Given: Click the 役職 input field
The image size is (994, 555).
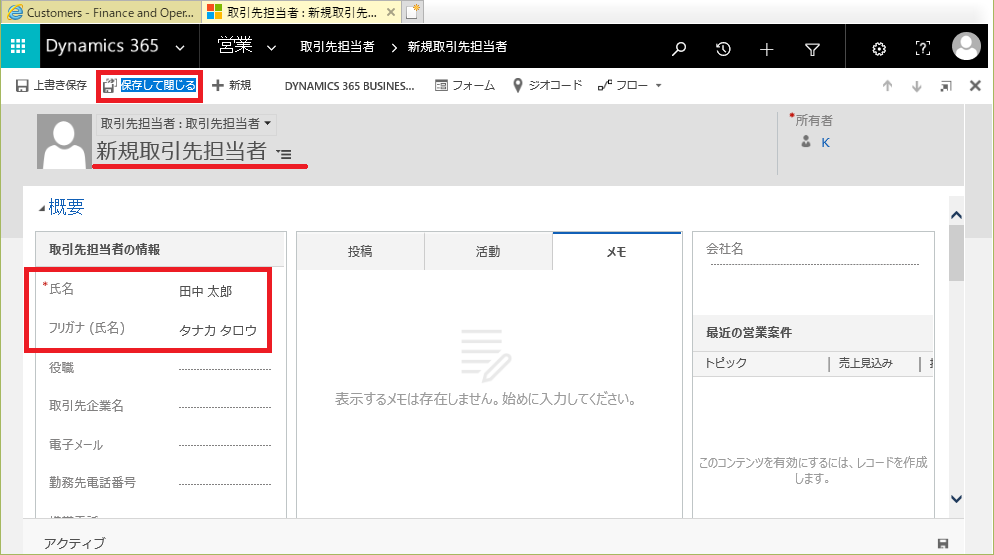Looking at the screenshot, I should (224, 368).
